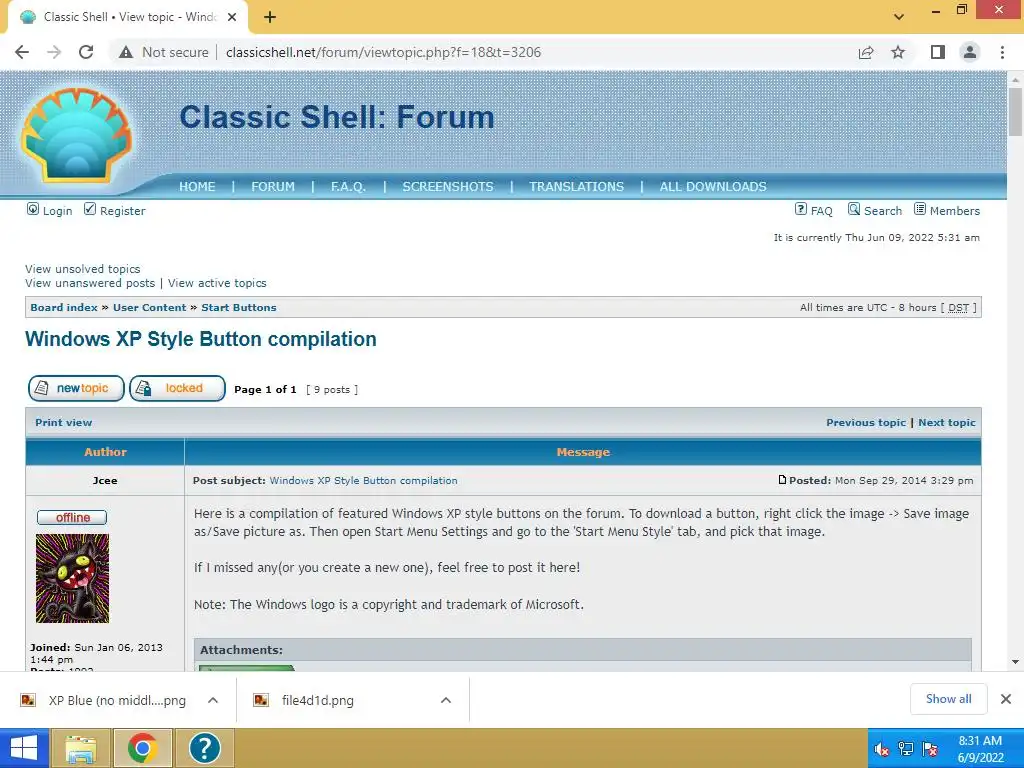Open FORUM in site navigation

(x=273, y=187)
